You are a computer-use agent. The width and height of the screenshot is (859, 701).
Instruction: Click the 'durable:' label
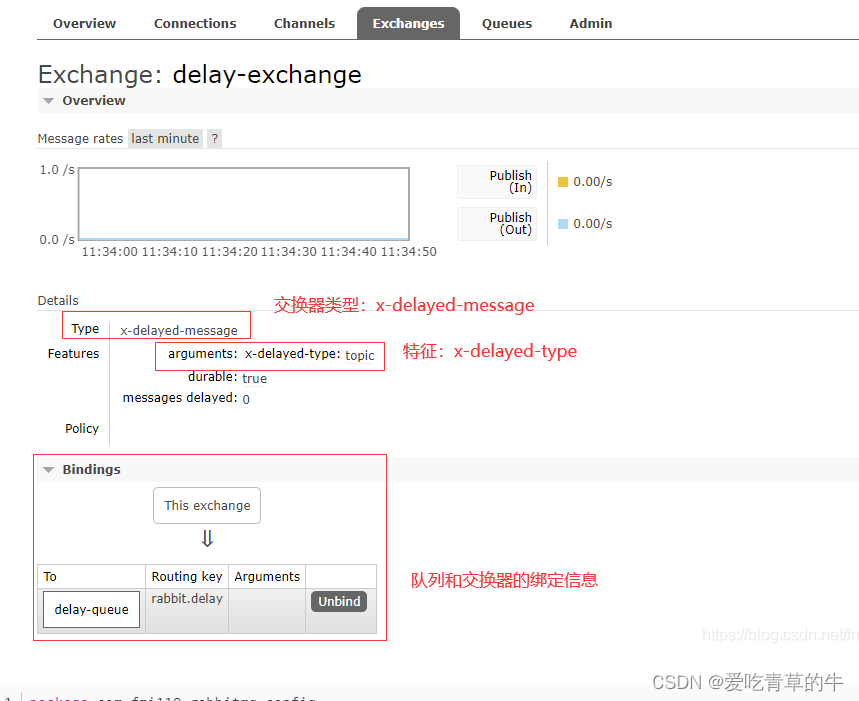pos(213,377)
